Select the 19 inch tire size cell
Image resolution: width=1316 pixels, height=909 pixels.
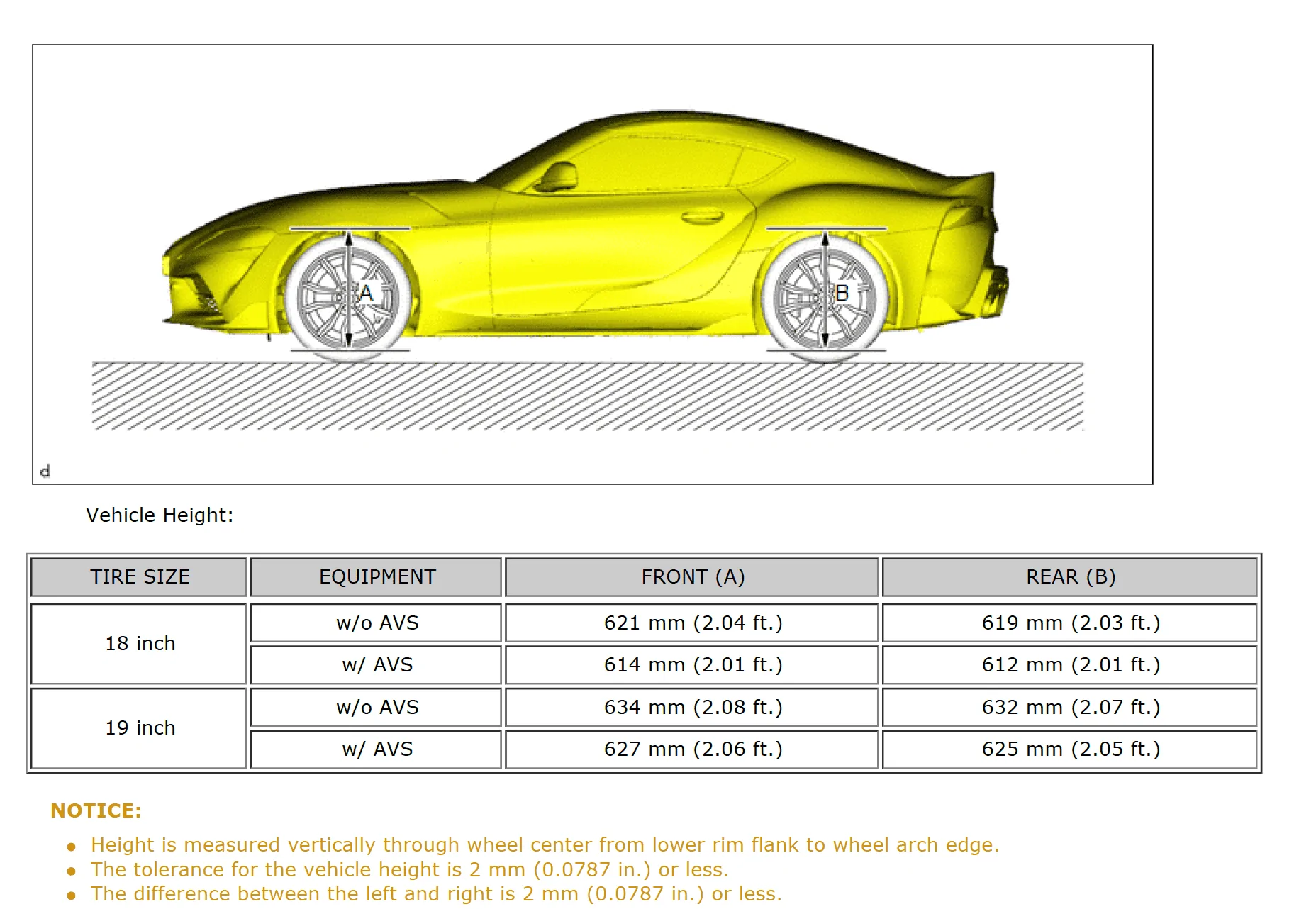pos(139,728)
